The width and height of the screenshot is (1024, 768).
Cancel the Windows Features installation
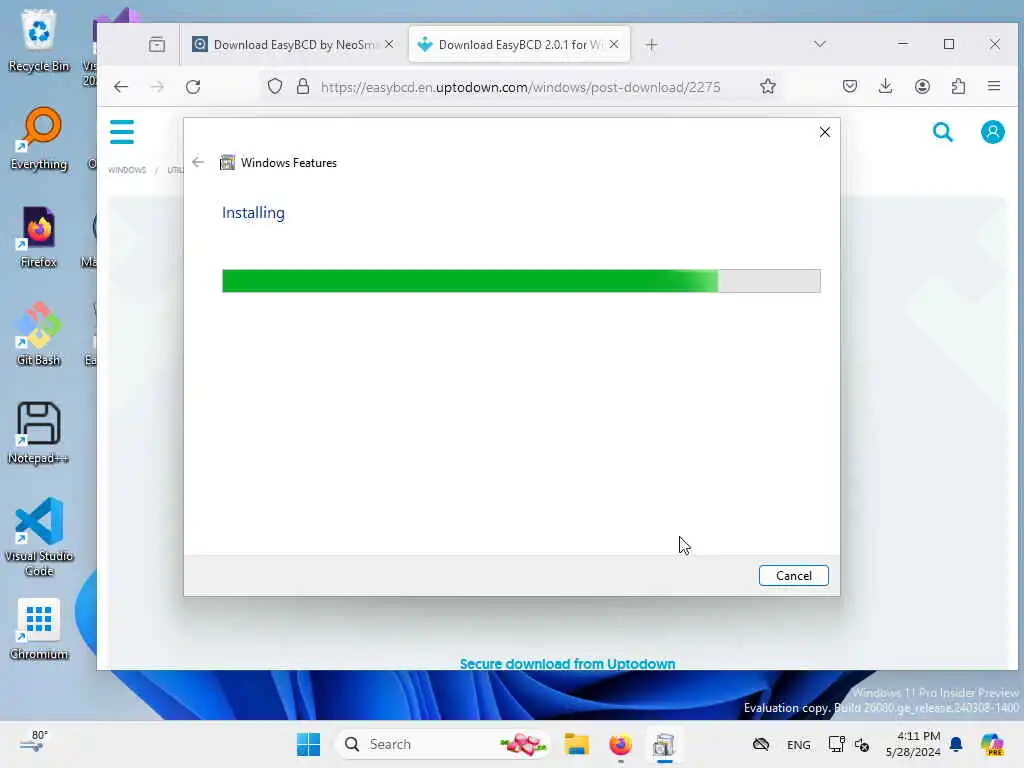click(x=793, y=575)
